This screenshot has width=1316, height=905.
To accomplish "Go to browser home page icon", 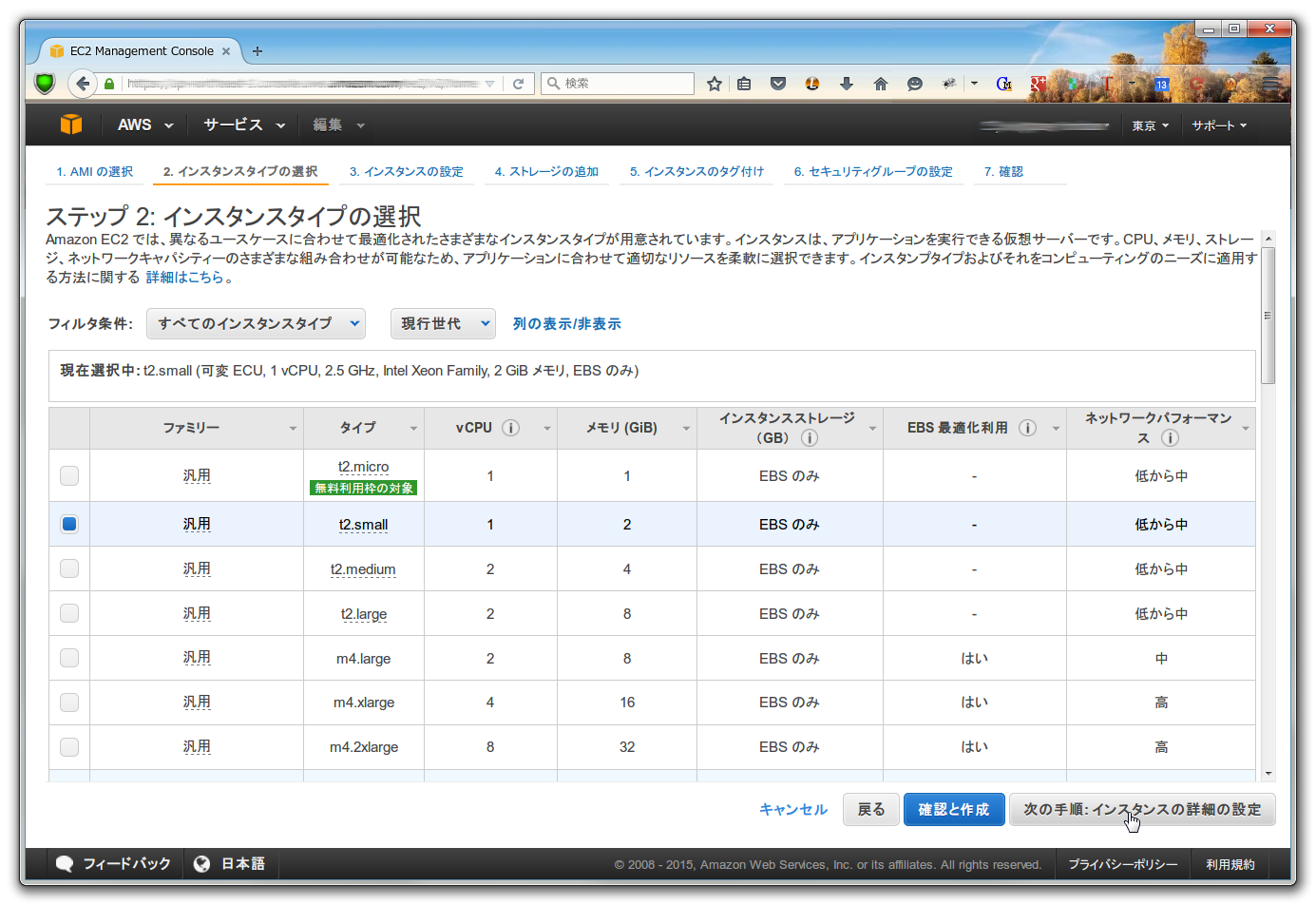I will (x=881, y=84).
